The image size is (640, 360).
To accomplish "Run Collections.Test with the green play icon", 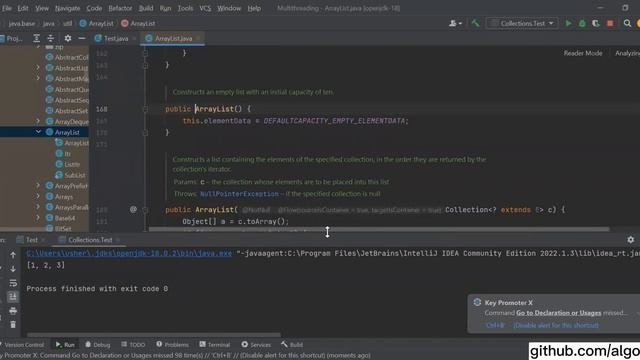I will (x=568, y=23).
